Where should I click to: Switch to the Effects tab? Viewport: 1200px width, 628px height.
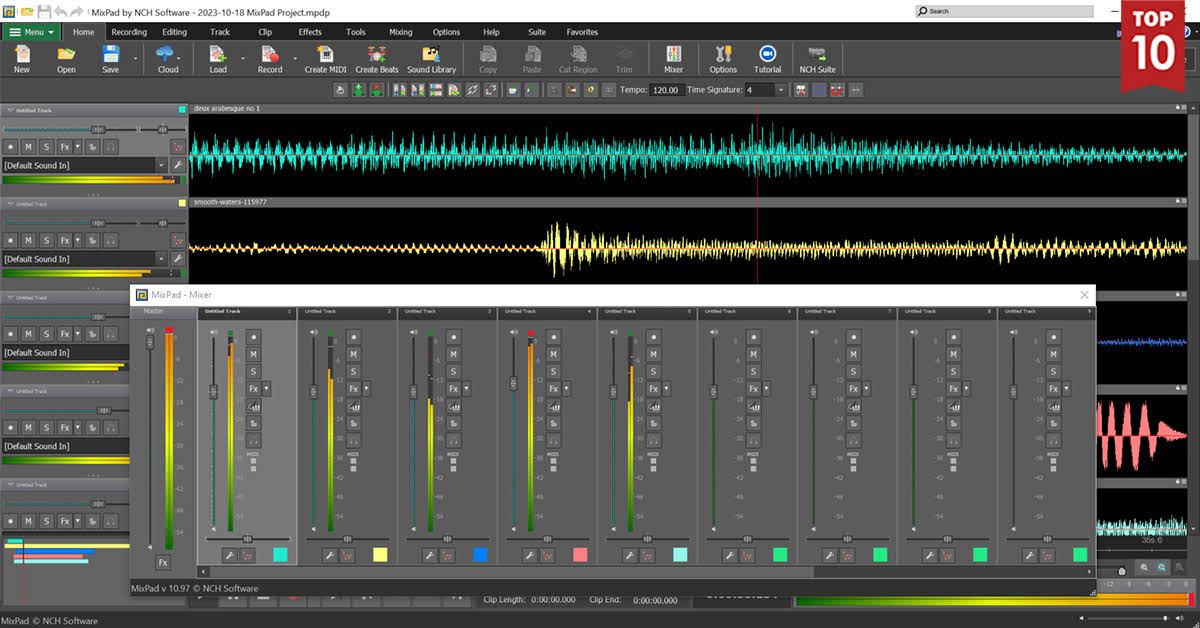click(310, 32)
